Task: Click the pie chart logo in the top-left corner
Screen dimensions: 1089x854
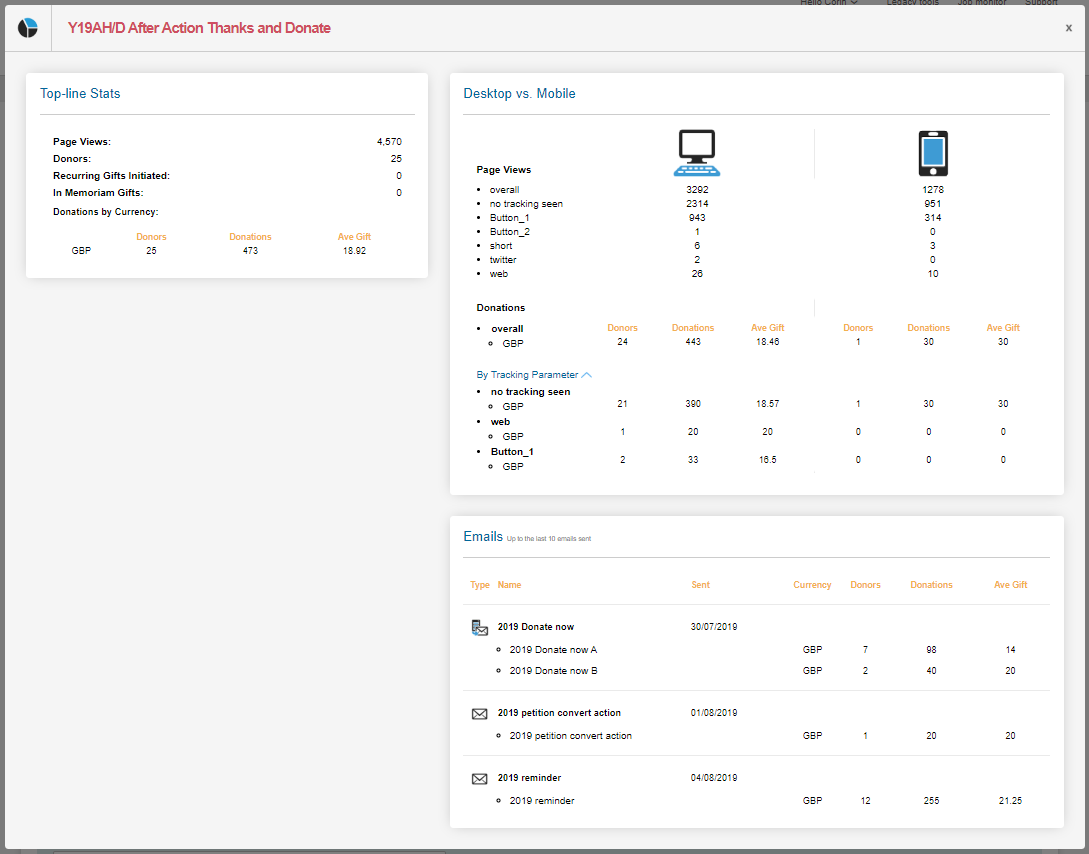Action: pos(27,27)
